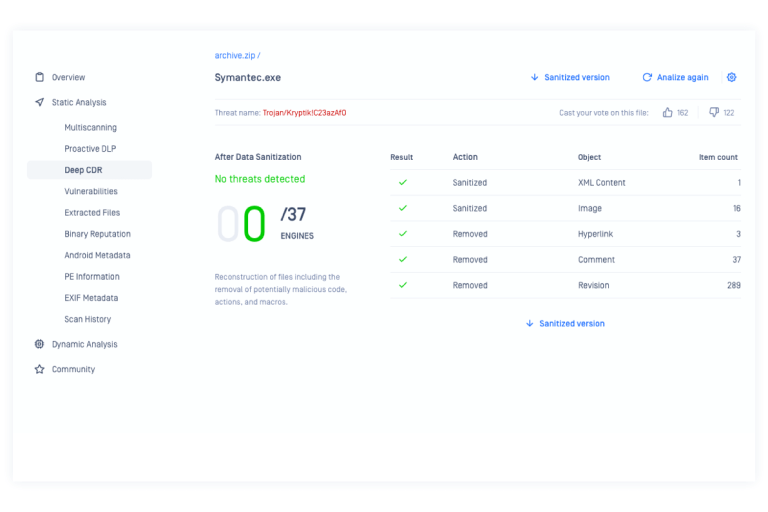Open Community section
The image size is (768, 512).
pyautogui.click(x=73, y=369)
